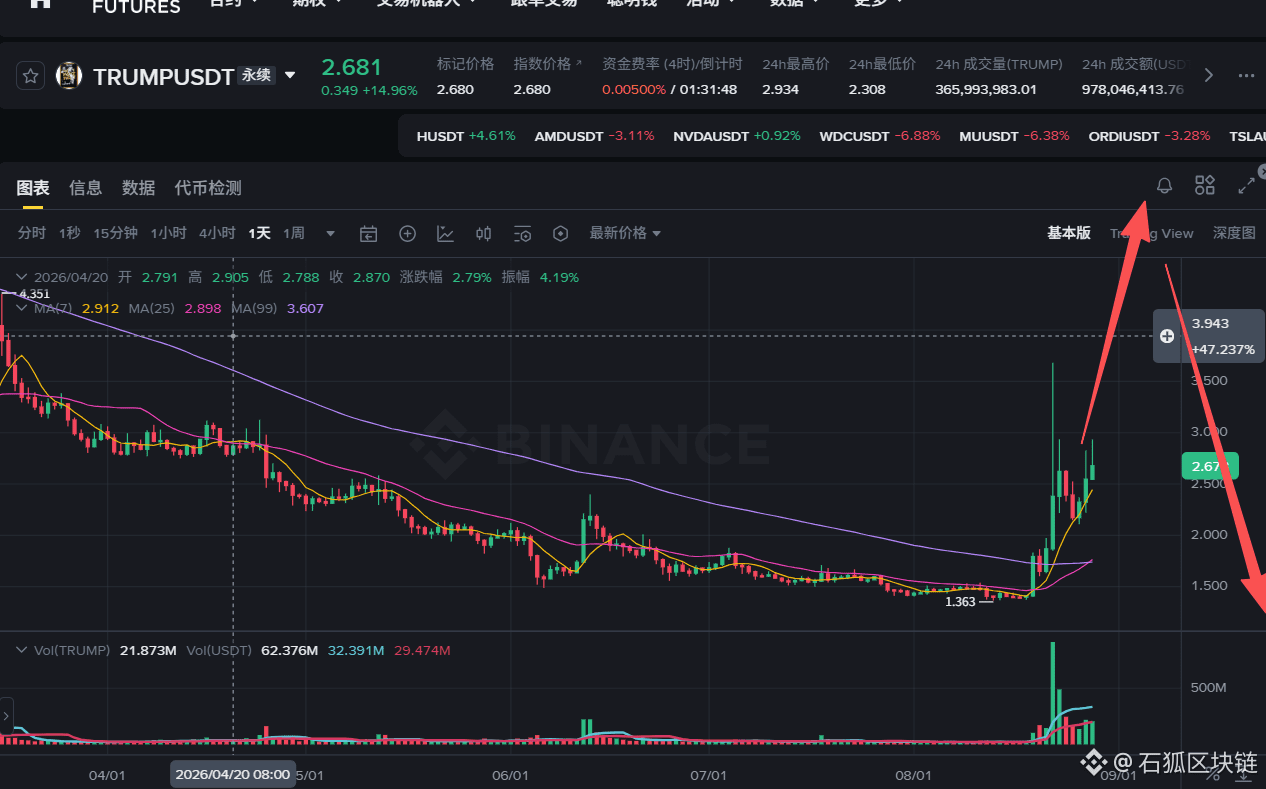Open the additional time intervals dropdown arrow
The width and height of the screenshot is (1266, 789).
tap(330, 234)
